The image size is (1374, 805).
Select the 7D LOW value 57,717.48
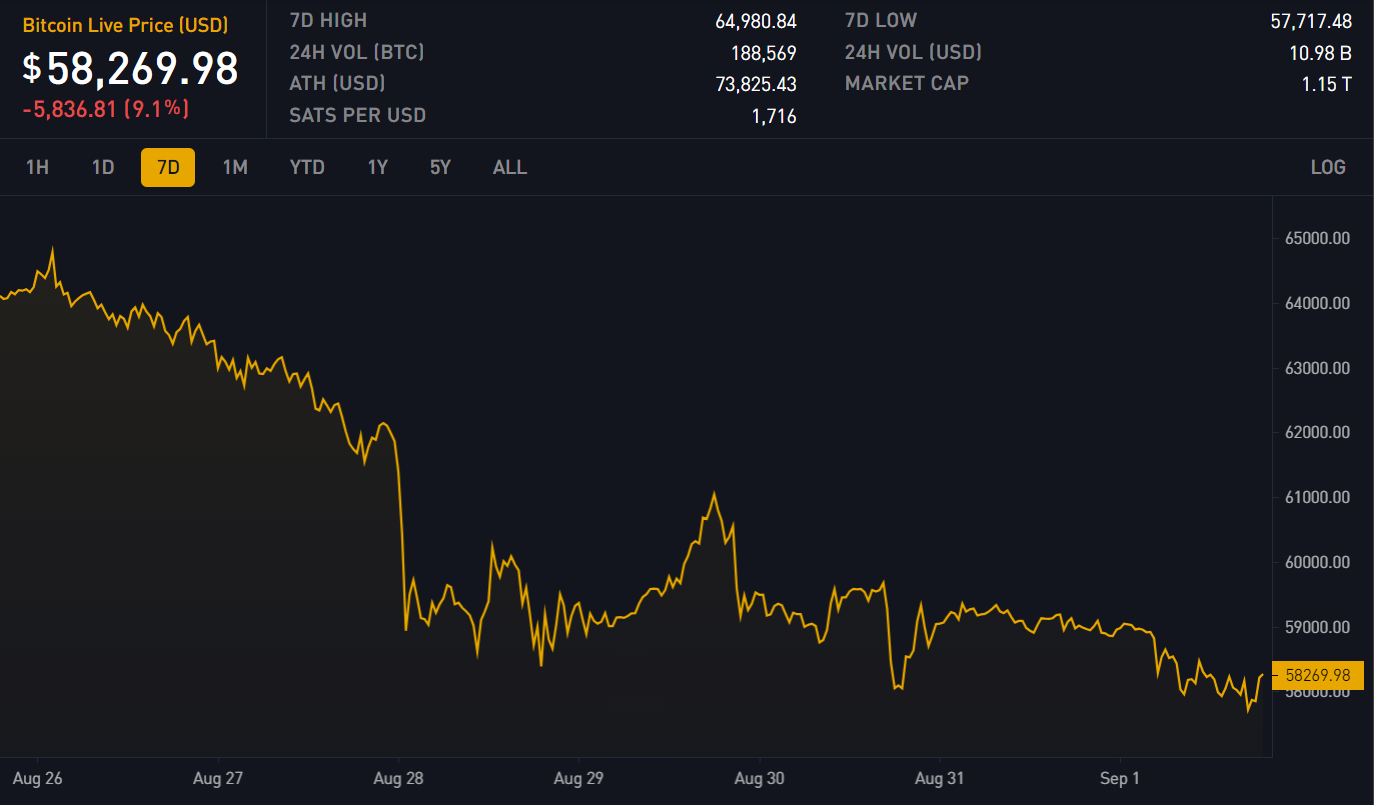tap(1310, 21)
